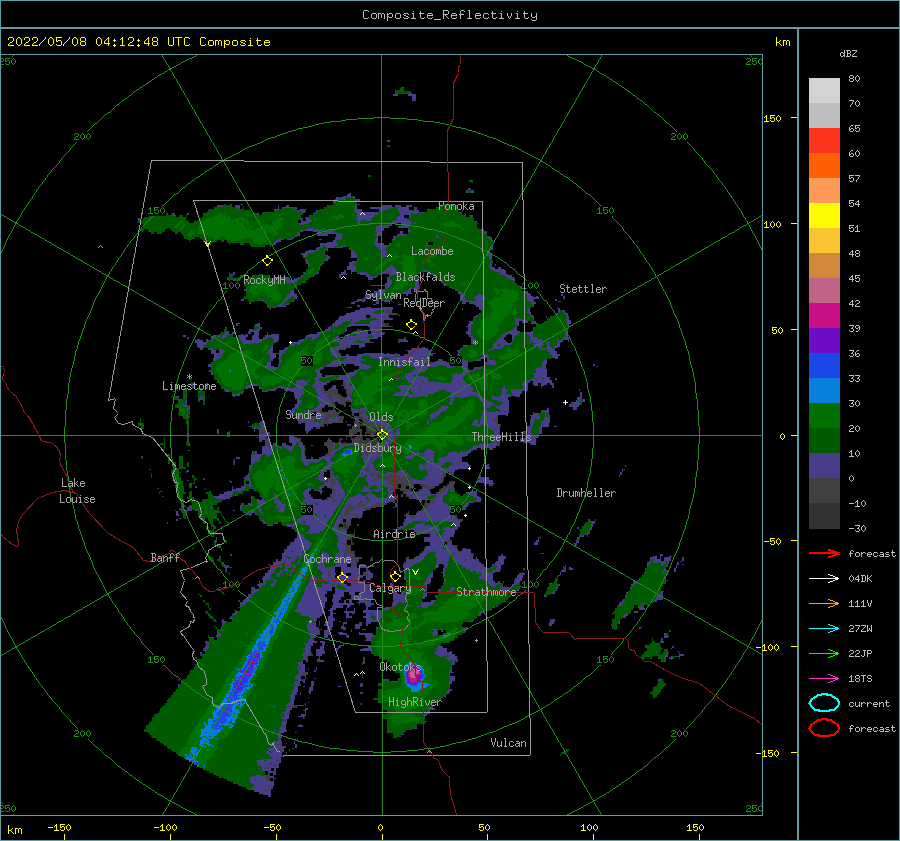The image size is (900, 841).
Task: Click the Drumheller city label
Action: coord(586,493)
